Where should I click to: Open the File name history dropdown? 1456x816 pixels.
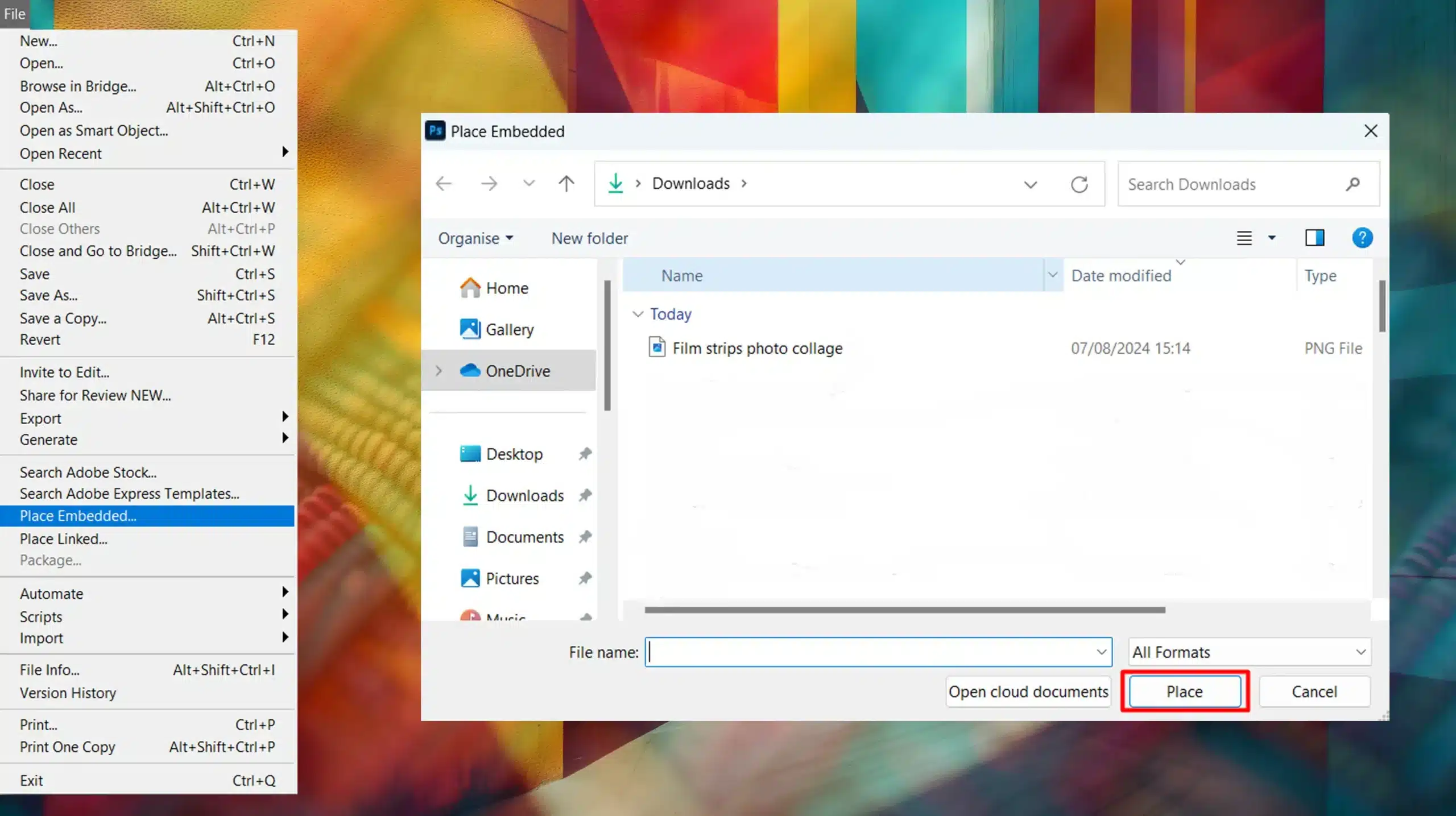pos(1102,652)
